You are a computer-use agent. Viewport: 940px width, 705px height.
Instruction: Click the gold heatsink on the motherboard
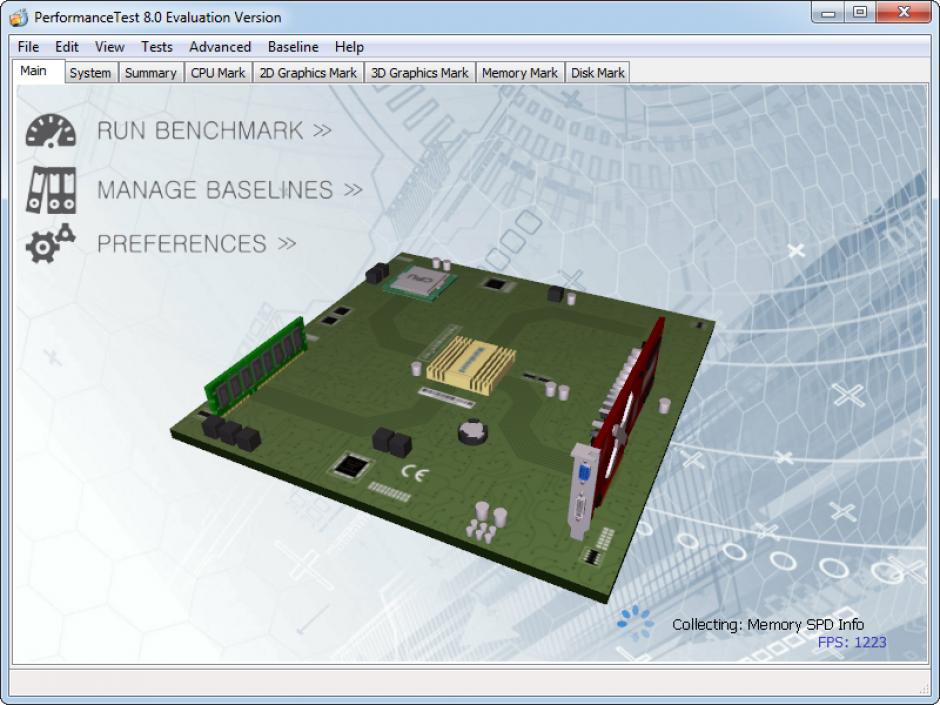(x=471, y=364)
